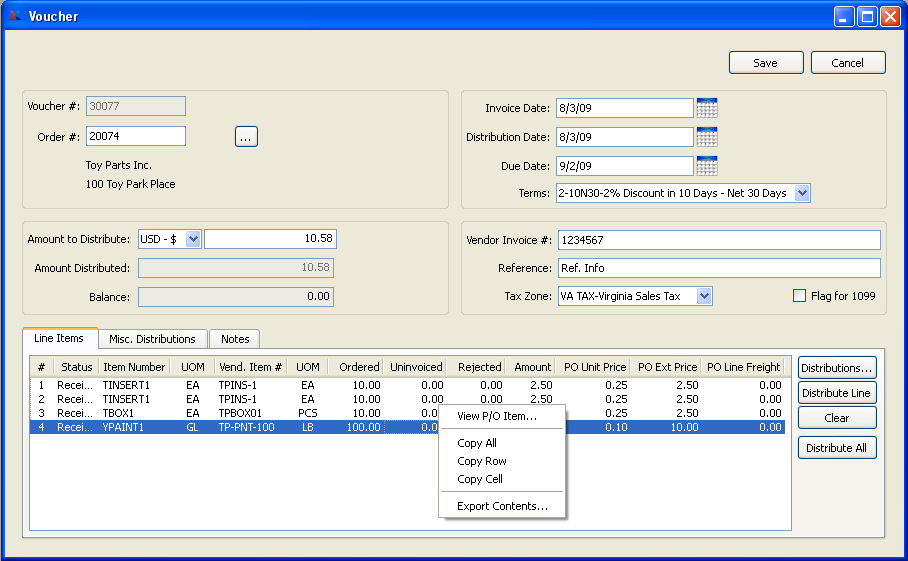The width and height of the screenshot is (908, 561).
Task: Open the Notes tab
Action: pyautogui.click(x=235, y=339)
